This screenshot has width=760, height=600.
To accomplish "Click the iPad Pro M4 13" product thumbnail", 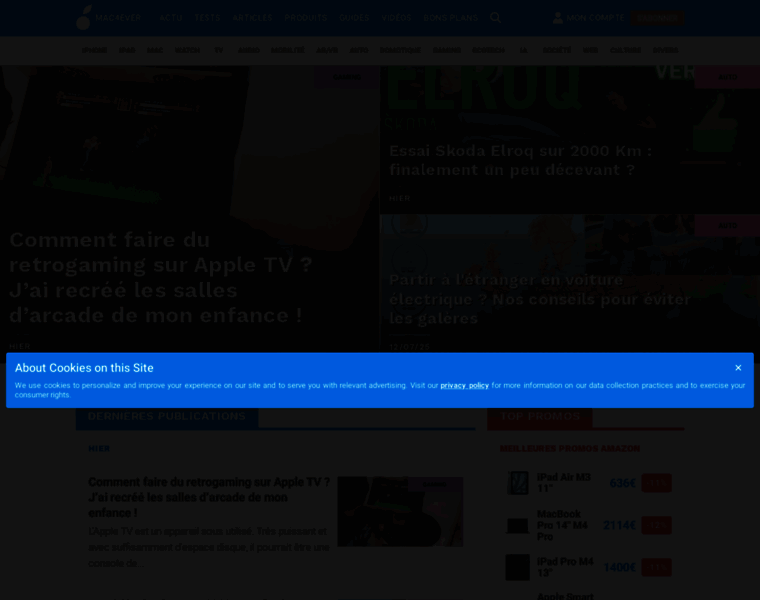I will [518, 567].
